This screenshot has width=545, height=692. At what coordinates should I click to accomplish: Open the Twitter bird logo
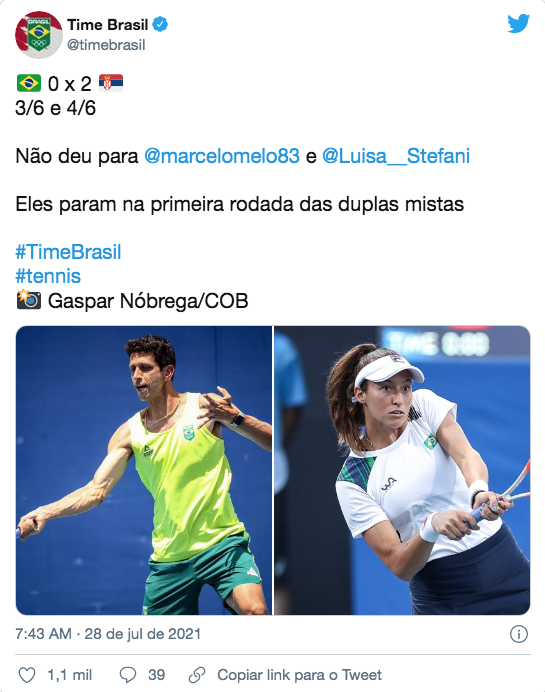coord(518,23)
